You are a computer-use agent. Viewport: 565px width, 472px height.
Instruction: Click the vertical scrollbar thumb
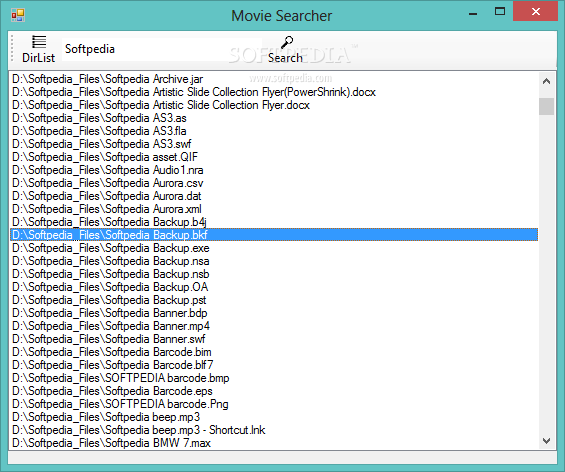[546, 106]
